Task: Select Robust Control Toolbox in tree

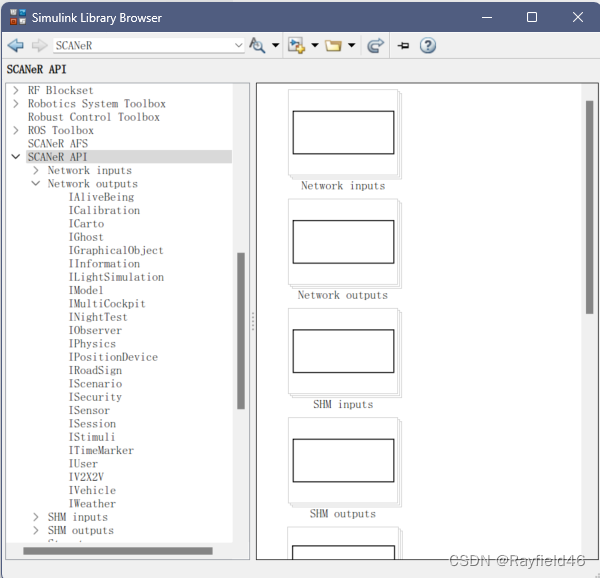Action: tap(94, 117)
